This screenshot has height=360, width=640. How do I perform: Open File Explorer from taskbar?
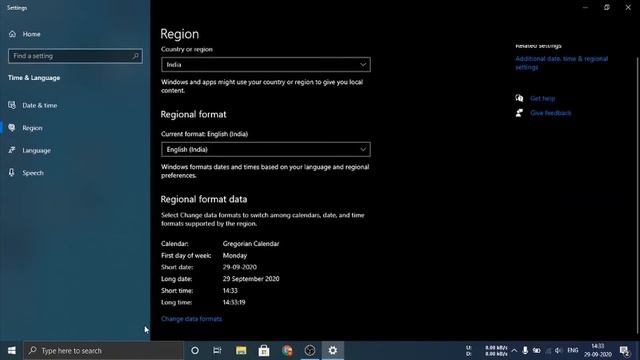pyautogui.click(x=241, y=351)
